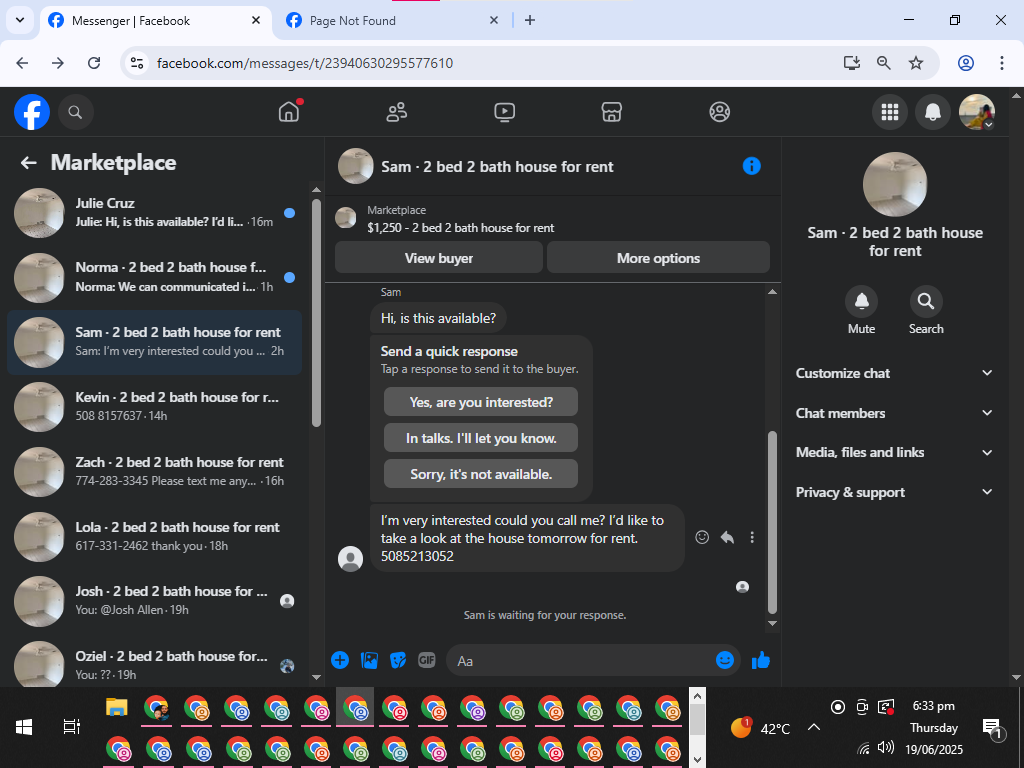Send a thumbs-up like
This screenshot has width=1024, height=768.
761,660
